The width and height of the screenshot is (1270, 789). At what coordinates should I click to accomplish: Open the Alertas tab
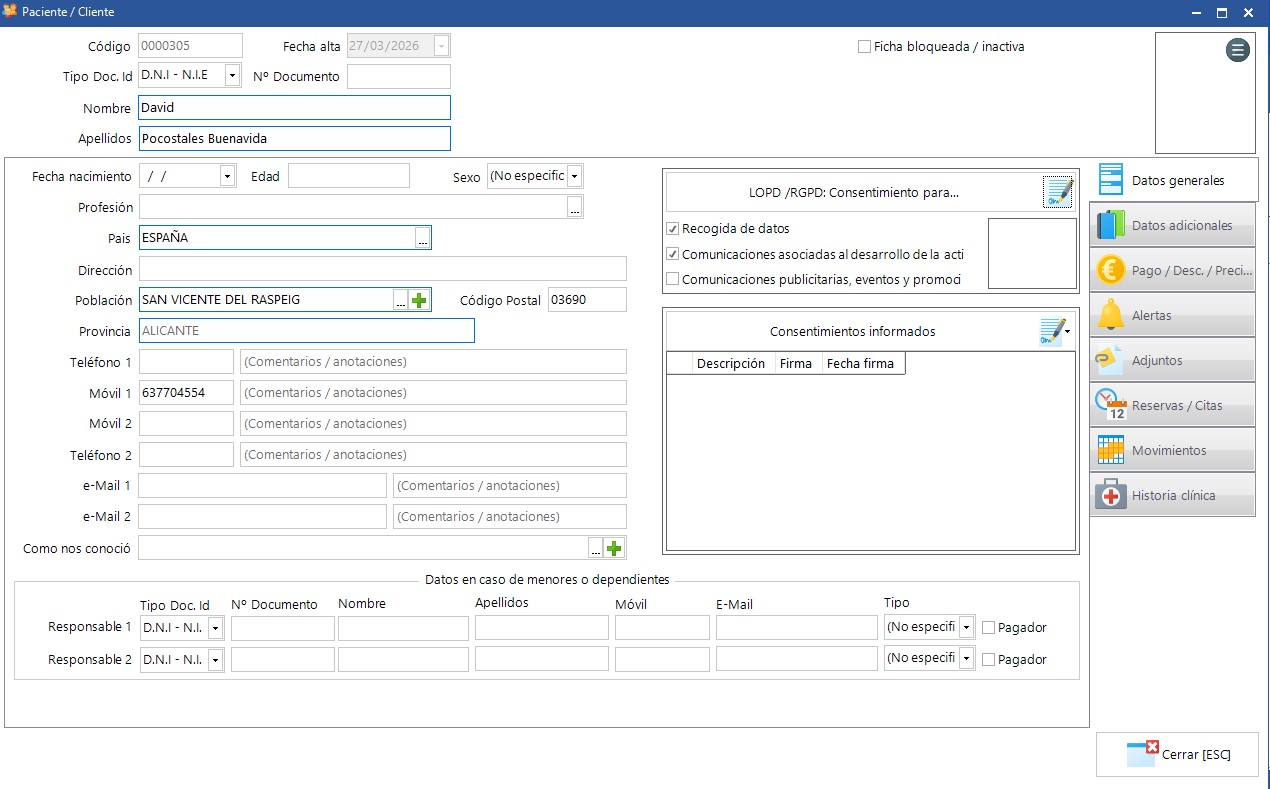(x=1172, y=315)
